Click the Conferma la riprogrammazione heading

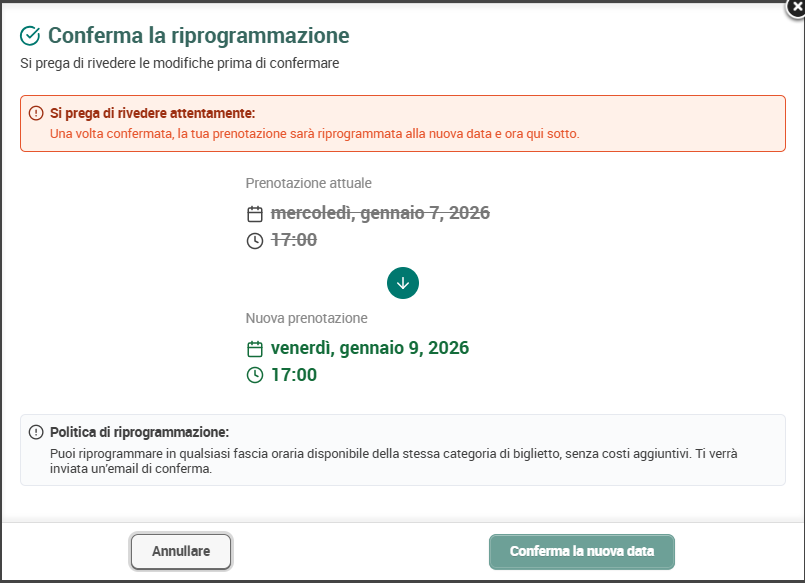(199, 36)
